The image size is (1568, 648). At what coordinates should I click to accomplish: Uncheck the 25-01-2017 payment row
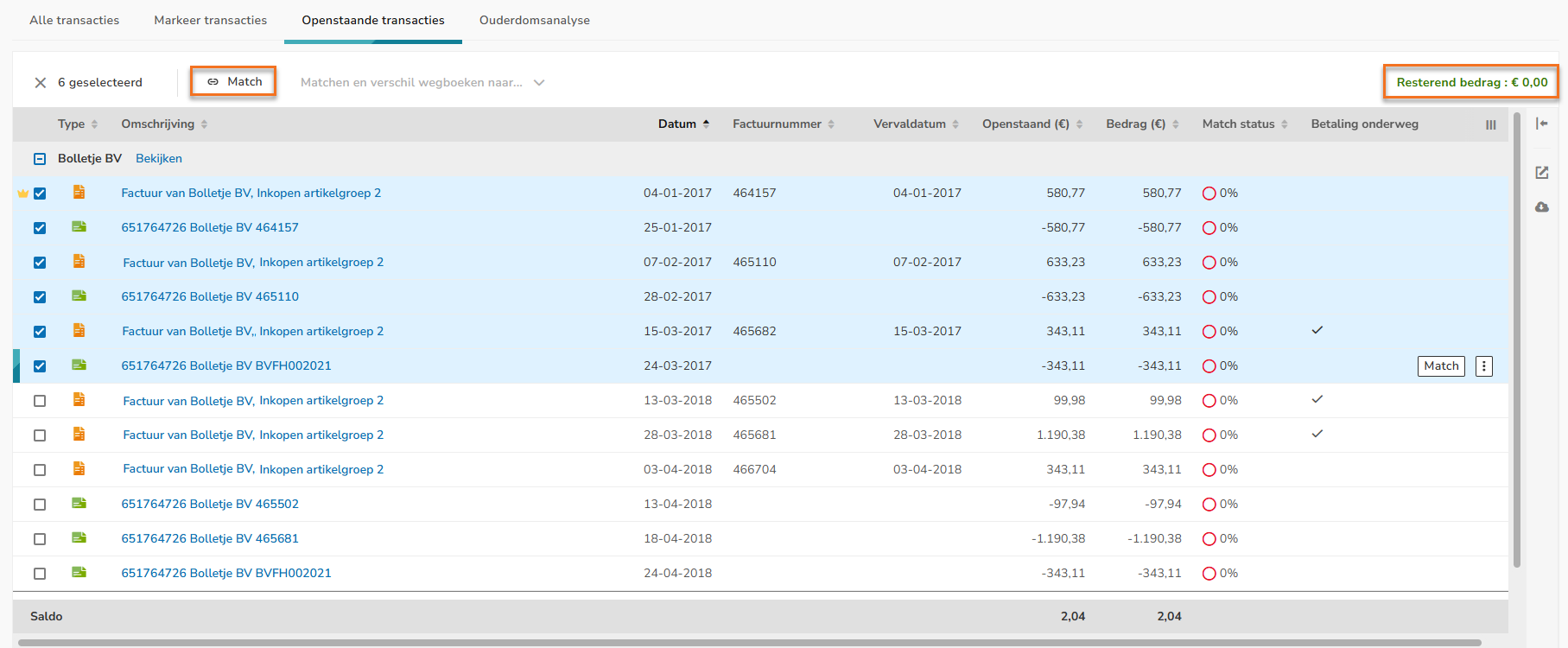click(40, 228)
